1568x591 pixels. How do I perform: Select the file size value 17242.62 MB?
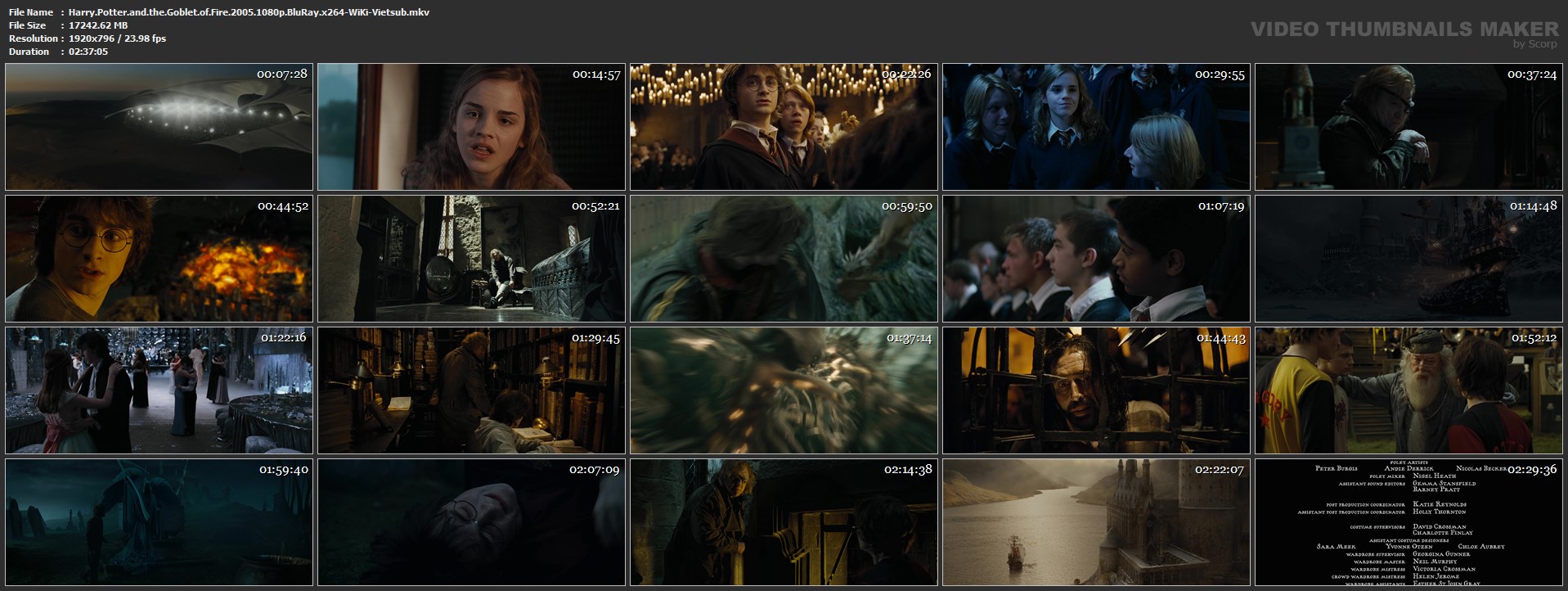pyautogui.click(x=98, y=25)
